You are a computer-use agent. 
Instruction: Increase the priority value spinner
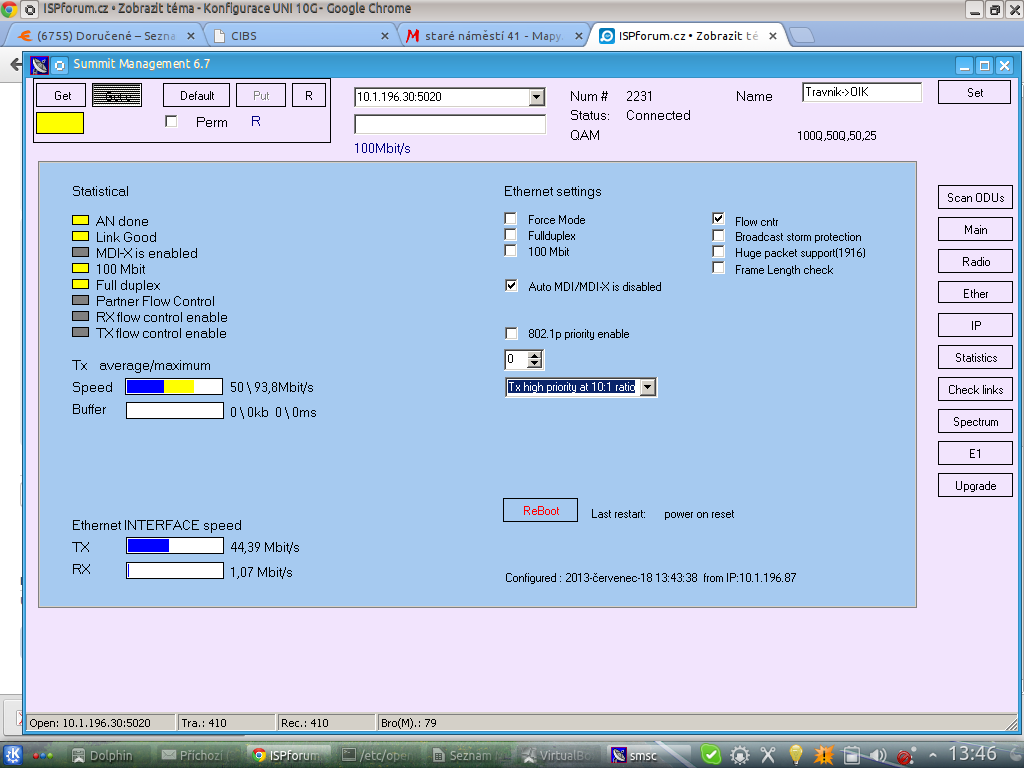pyautogui.click(x=535, y=355)
